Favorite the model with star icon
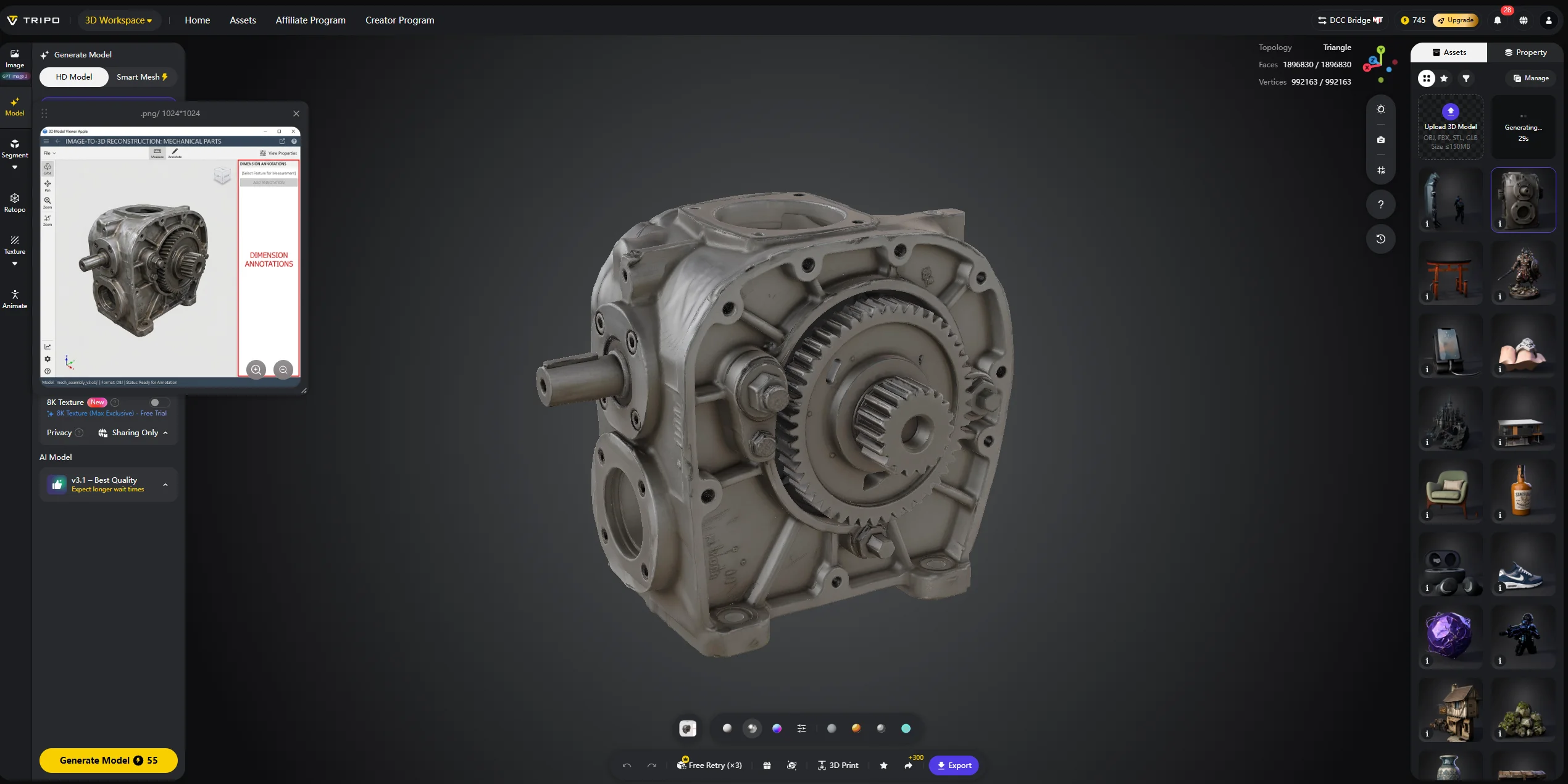The width and height of the screenshot is (1568, 784). point(883,765)
